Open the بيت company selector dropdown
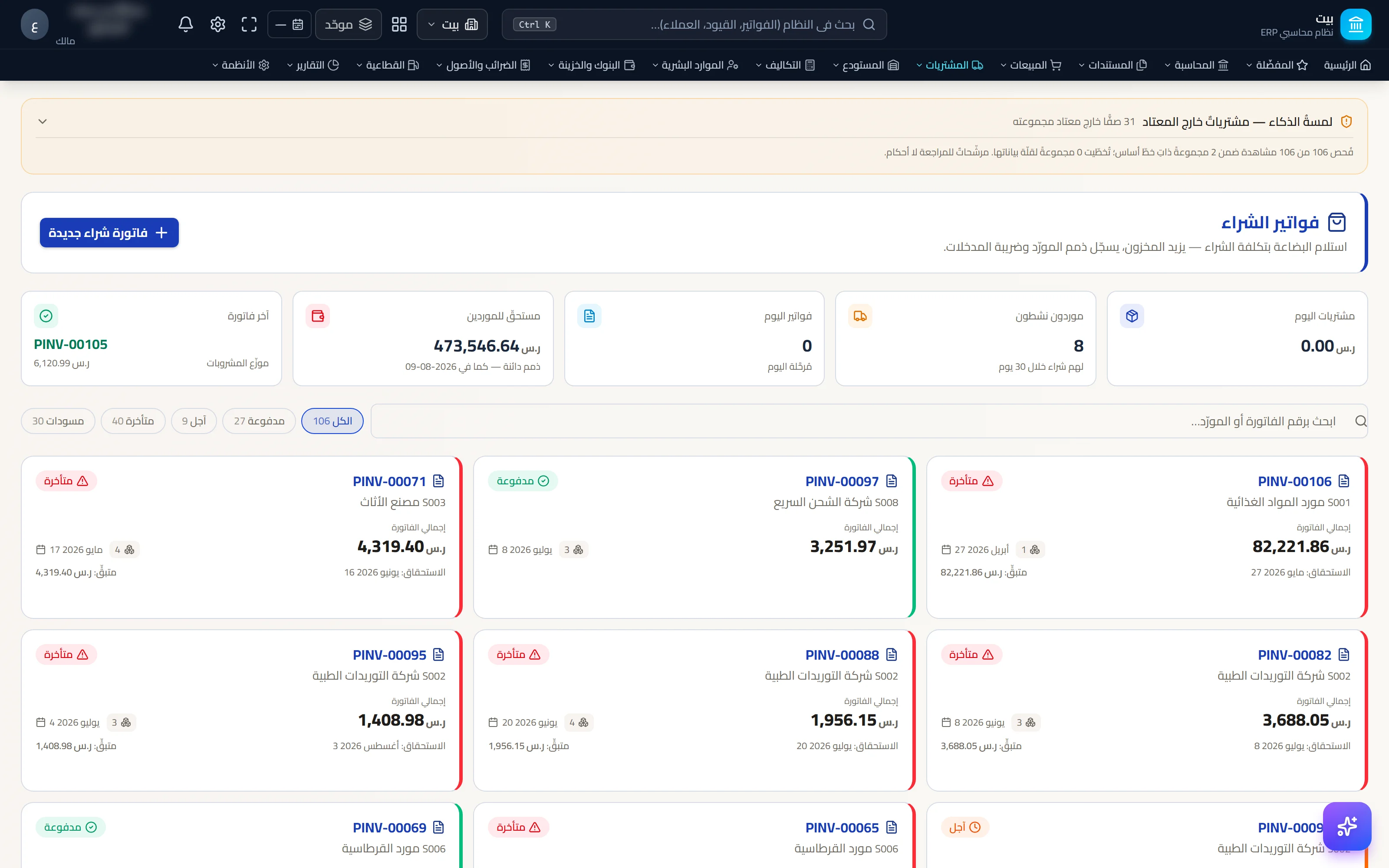The height and width of the screenshot is (868, 1389). pyautogui.click(x=452, y=24)
